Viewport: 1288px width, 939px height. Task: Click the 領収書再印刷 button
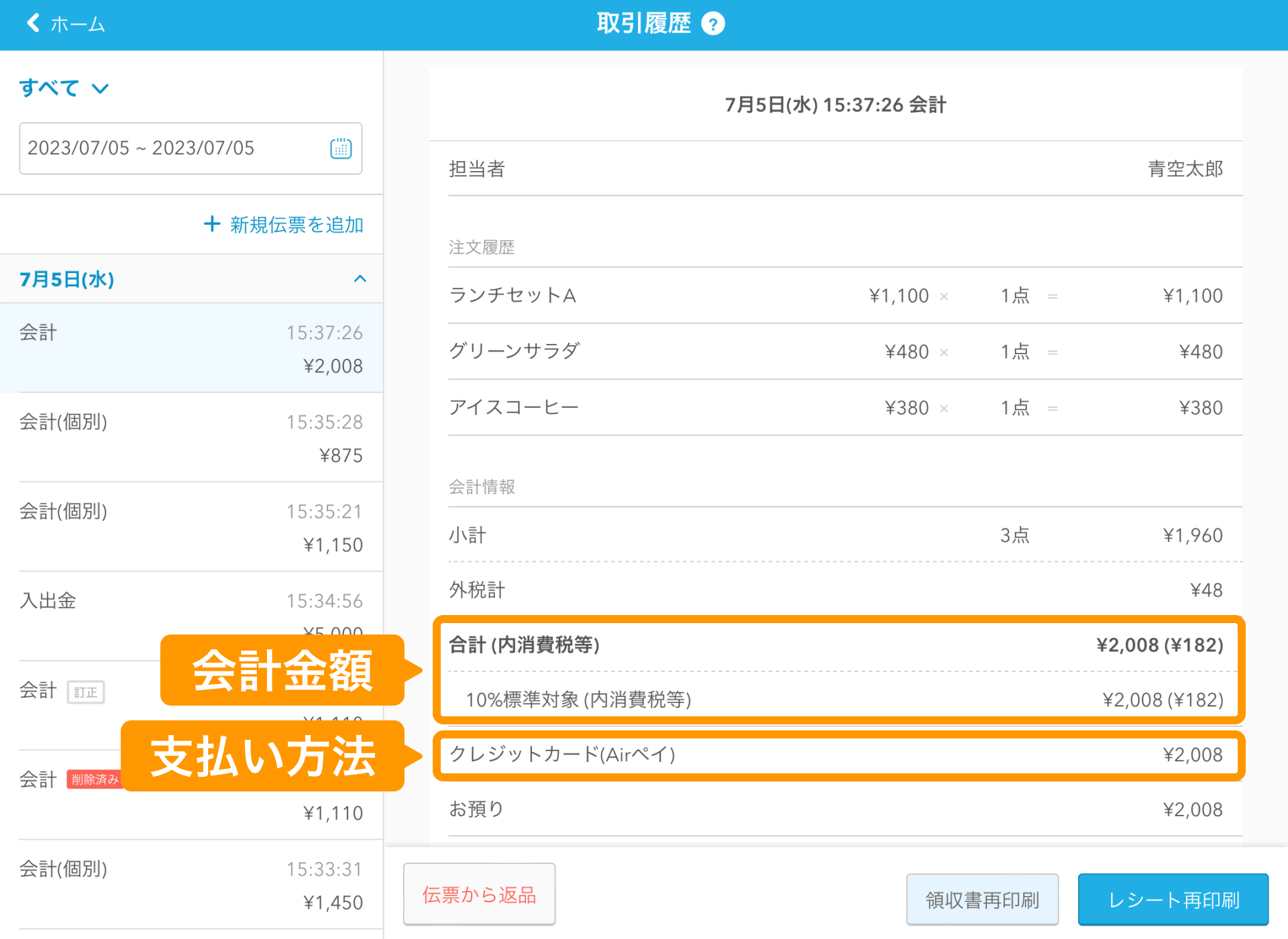click(x=981, y=899)
